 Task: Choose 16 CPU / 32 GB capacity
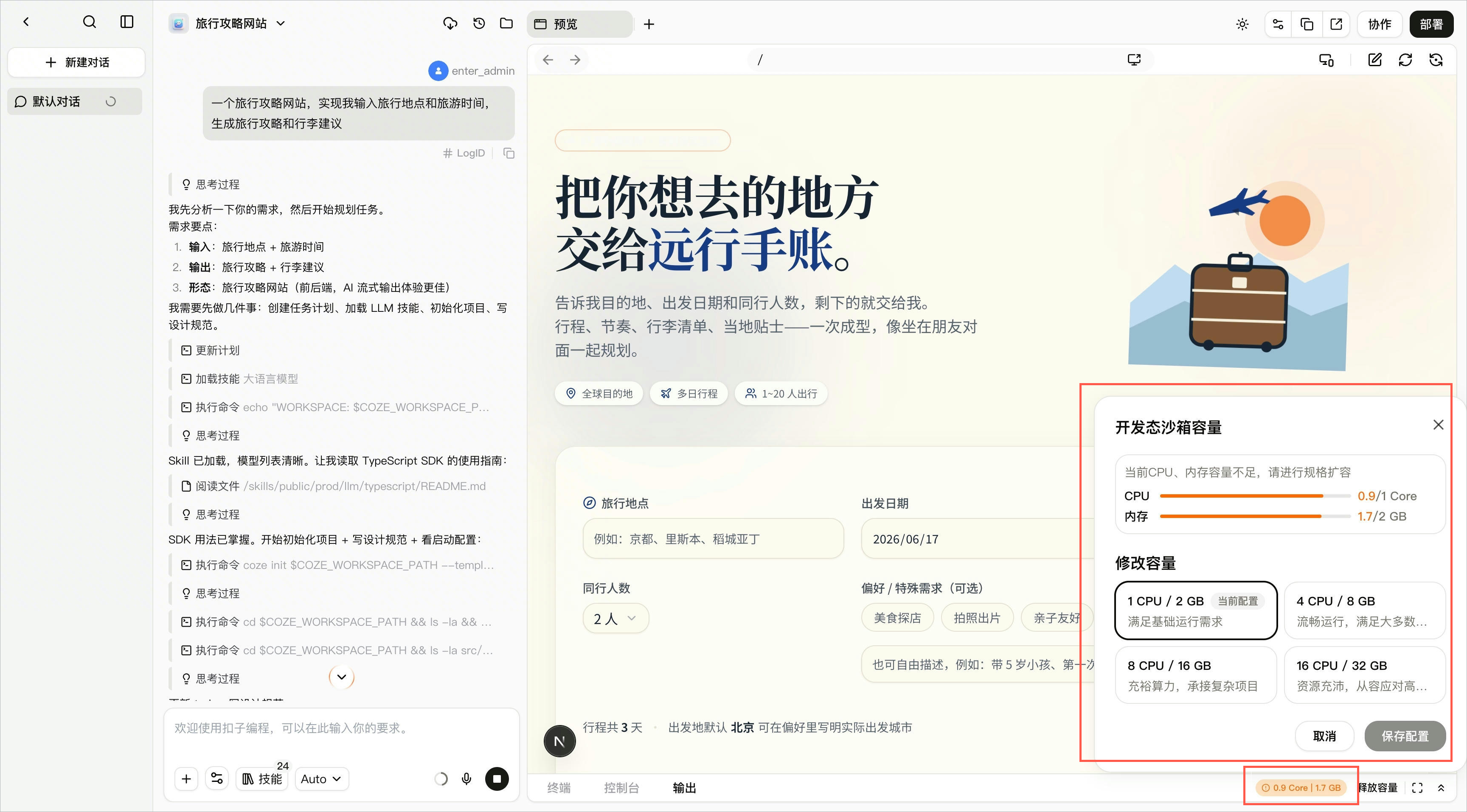point(1365,675)
